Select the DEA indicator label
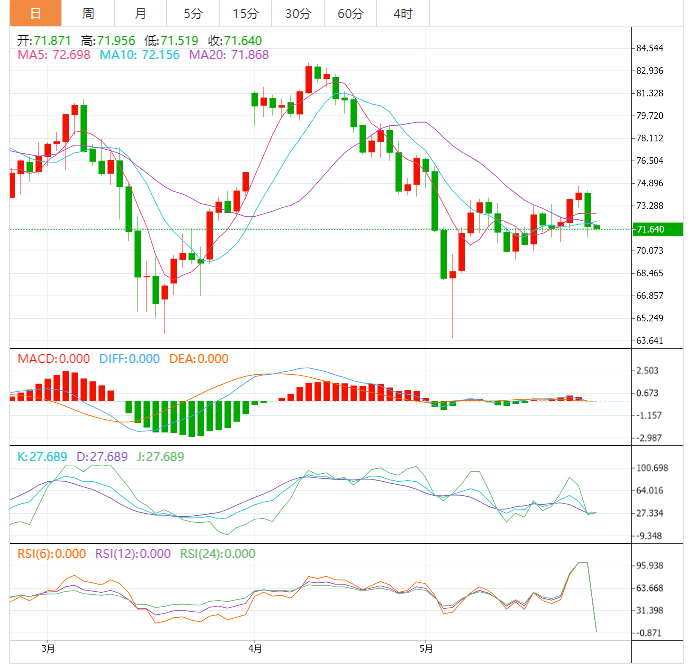 tap(200, 359)
